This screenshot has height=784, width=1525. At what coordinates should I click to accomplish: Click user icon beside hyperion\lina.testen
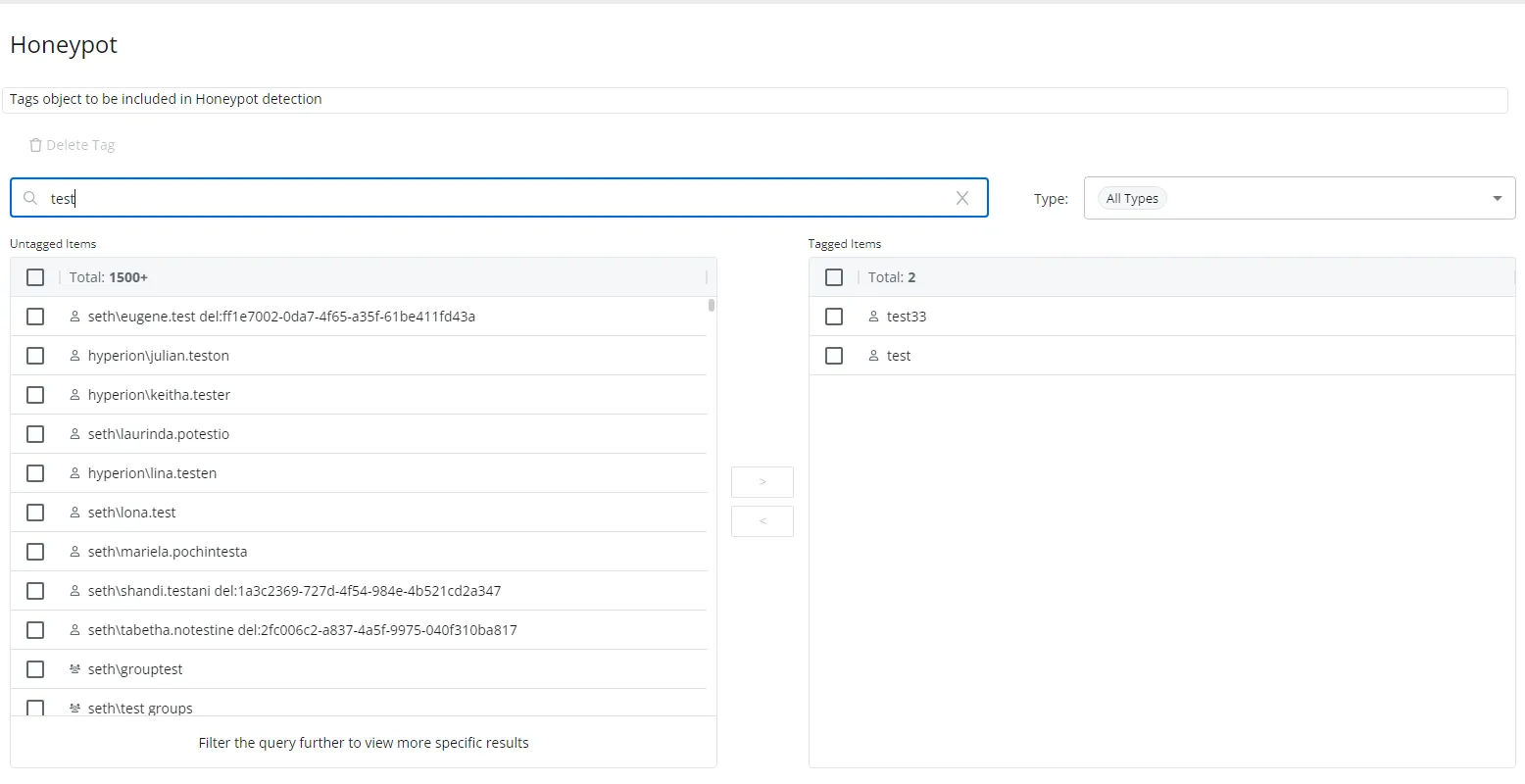click(74, 473)
